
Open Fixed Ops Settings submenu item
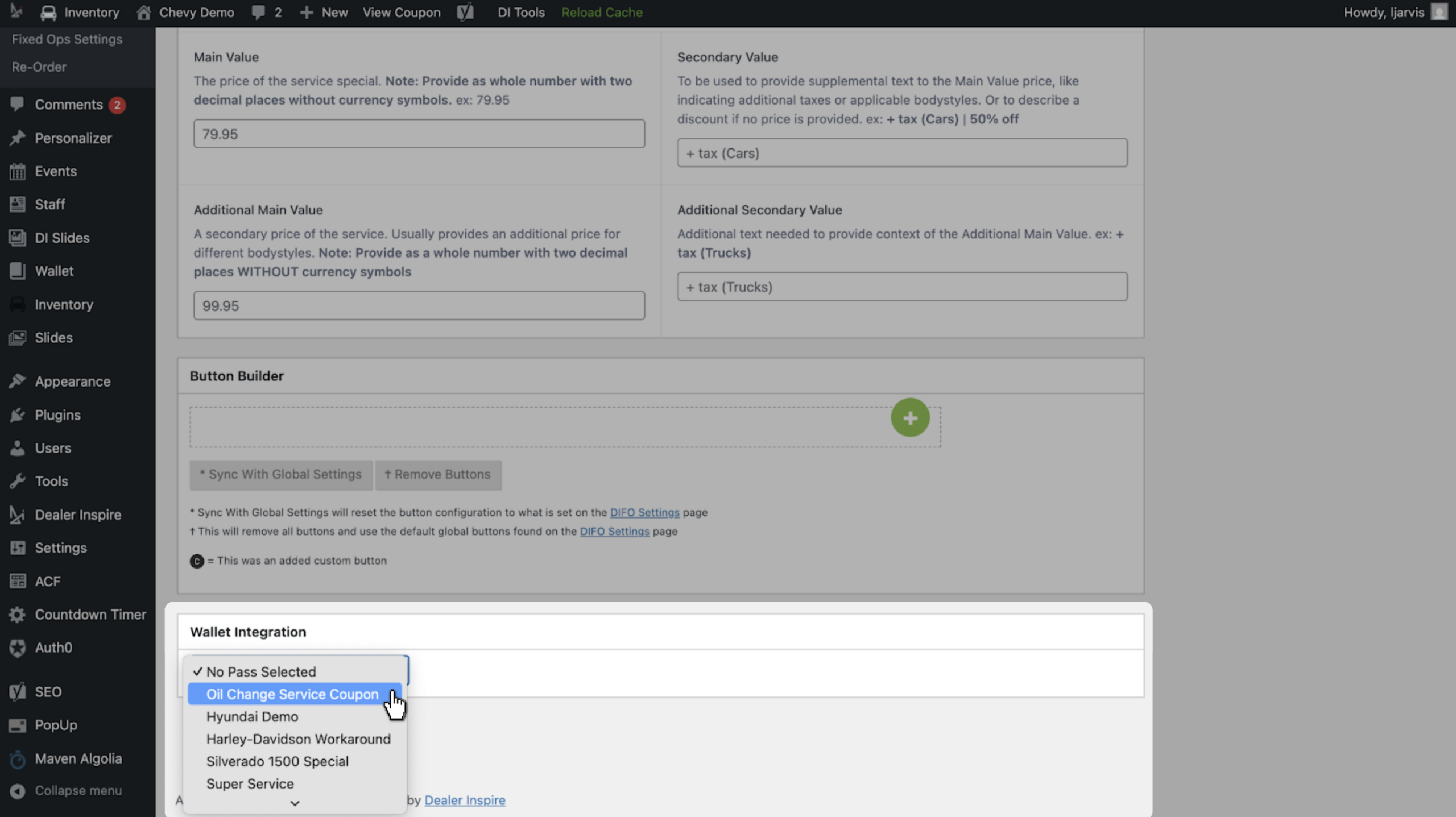click(x=67, y=39)
